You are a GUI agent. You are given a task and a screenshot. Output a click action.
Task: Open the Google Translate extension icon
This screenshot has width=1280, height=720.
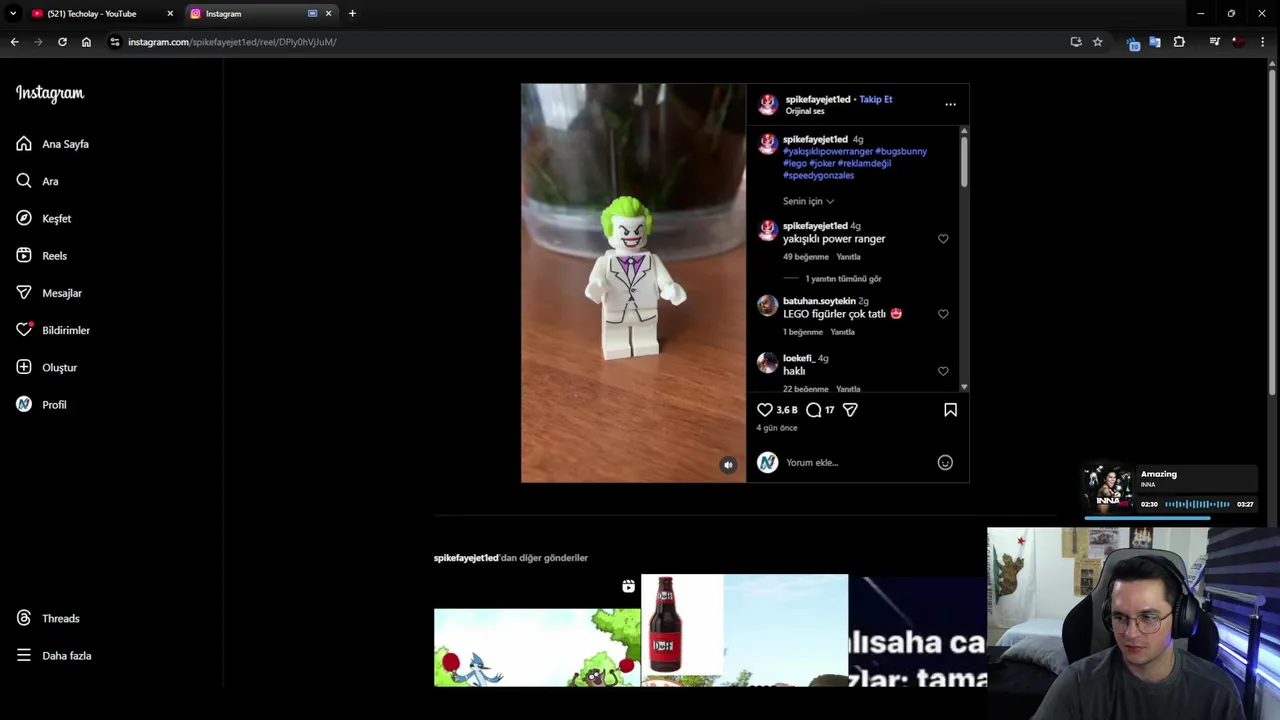point(1155,42)
